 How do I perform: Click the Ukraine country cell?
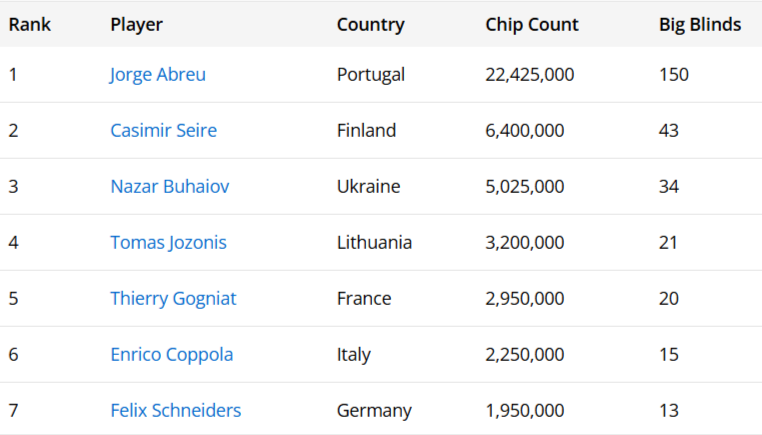point(368,187)
